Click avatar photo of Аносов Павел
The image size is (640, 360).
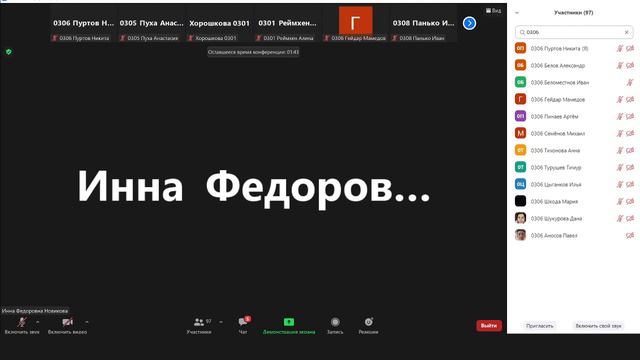click(x=520, y=236)
